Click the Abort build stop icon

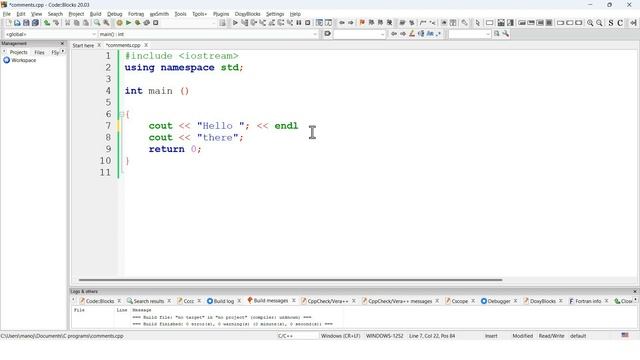click(x=156, y=23)
